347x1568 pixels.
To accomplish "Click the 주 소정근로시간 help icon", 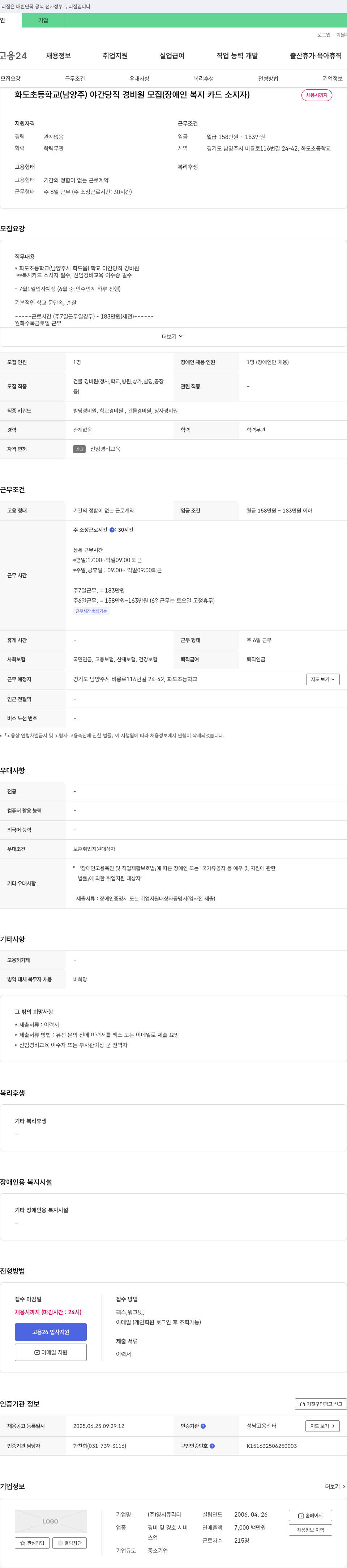I will click(112, 530).
